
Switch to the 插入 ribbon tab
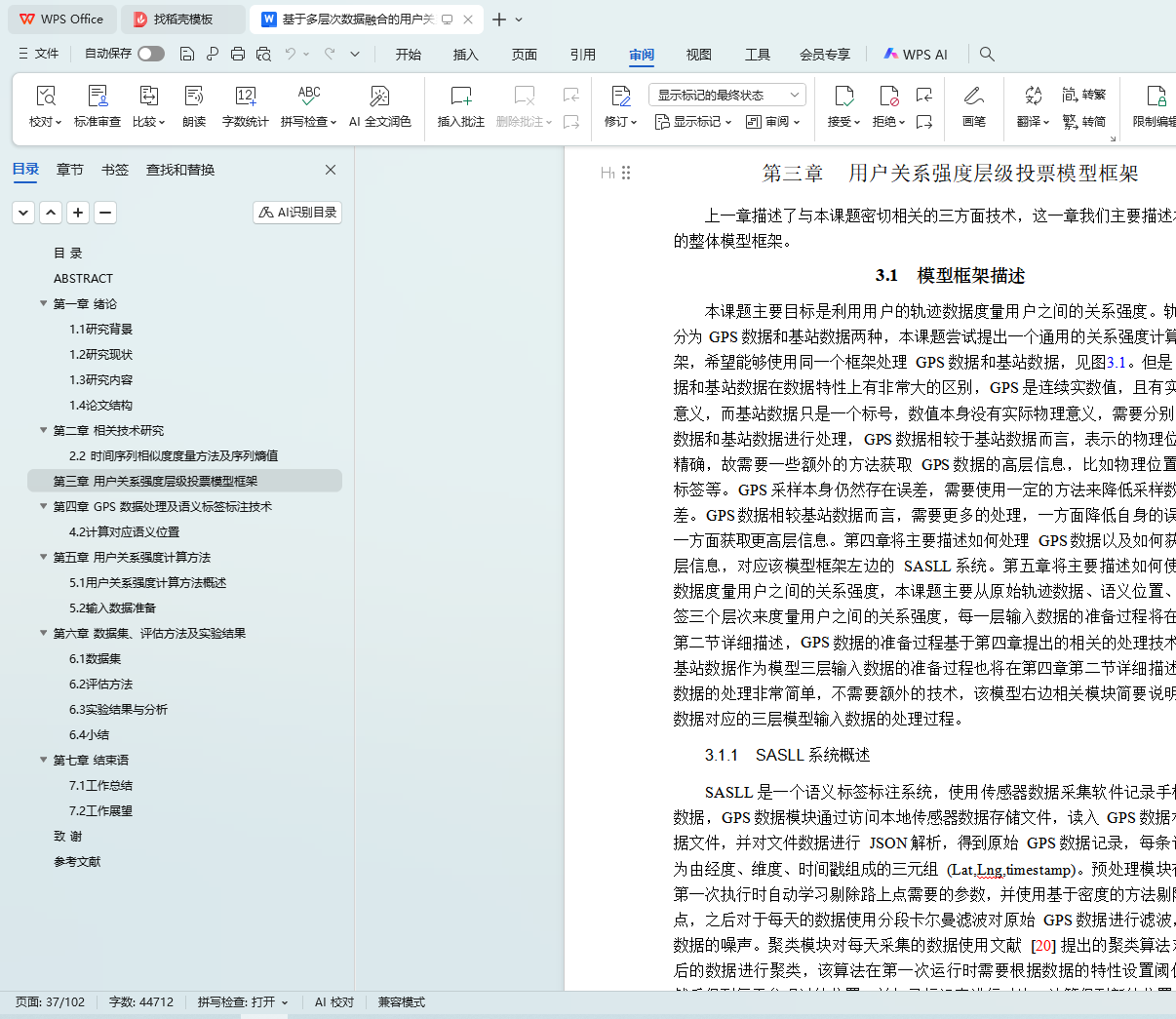click(x=466, y=55)
